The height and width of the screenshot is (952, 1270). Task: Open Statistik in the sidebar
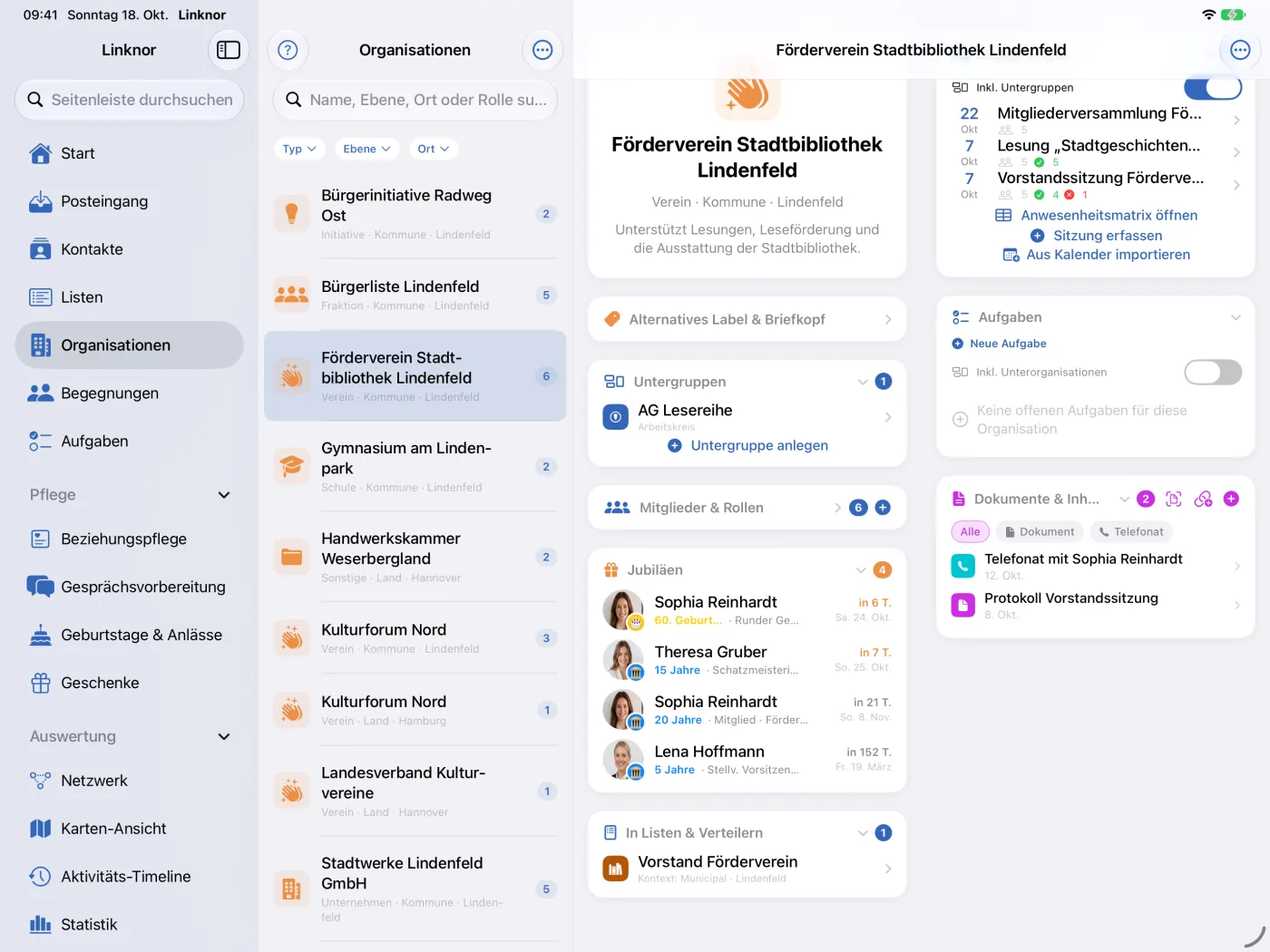(x=129, y=925)
